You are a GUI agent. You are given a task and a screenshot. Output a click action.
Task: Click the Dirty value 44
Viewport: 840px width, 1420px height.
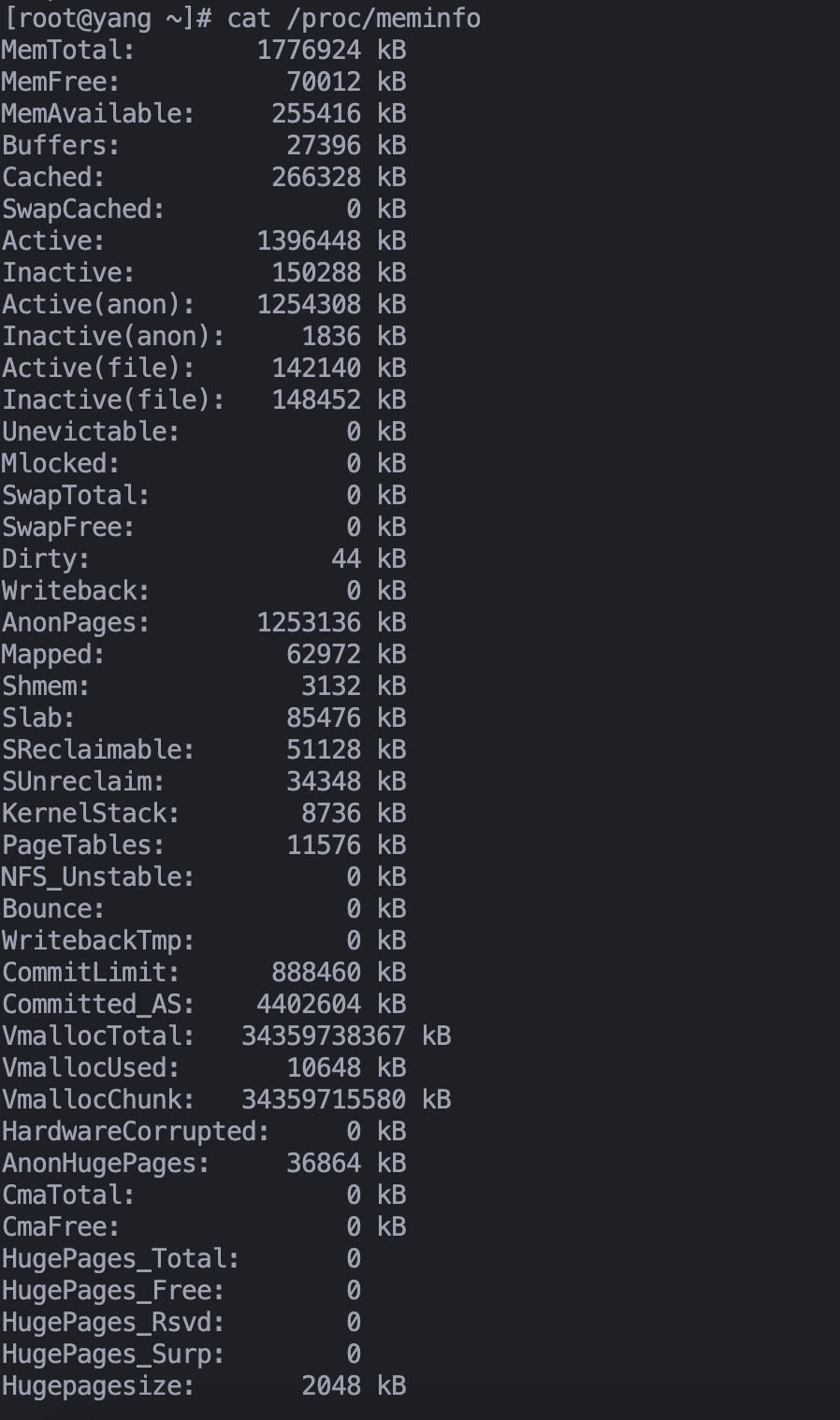(346, 558)
